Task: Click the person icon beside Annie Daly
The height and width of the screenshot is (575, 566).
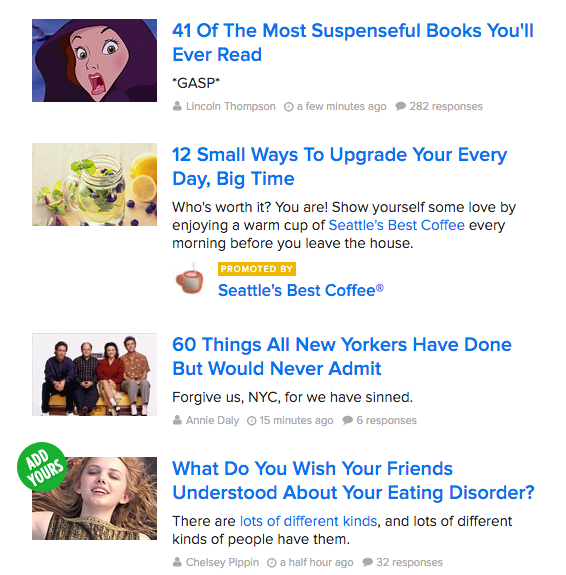Action: 177,420
